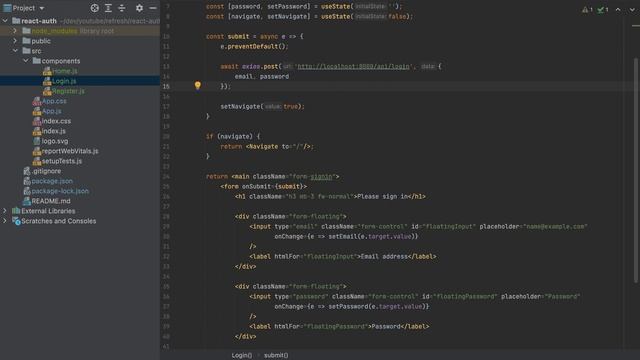This screenshot has height=360, width=640.
Task: Click the Scratches and Consoles icon
Action: click(16, 221)
